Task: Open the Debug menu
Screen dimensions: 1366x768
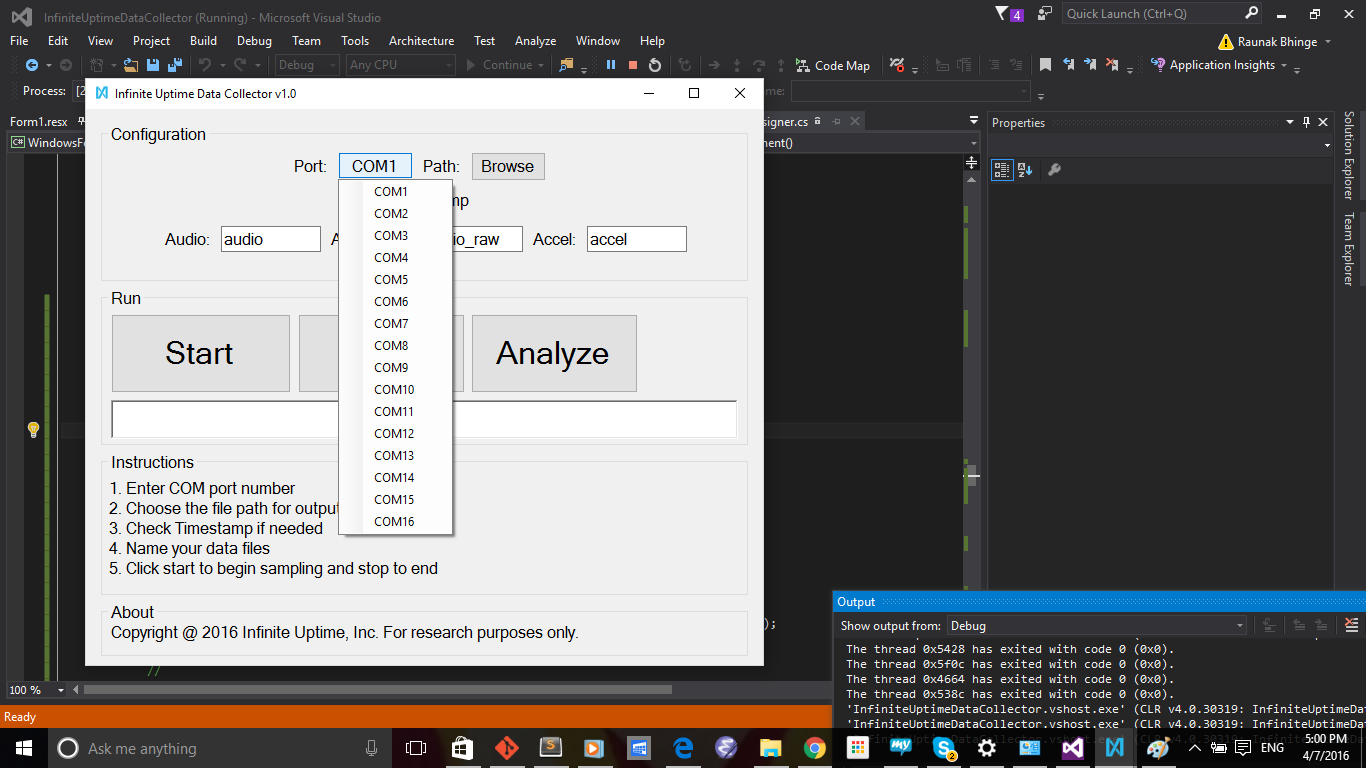Action: 254,41
